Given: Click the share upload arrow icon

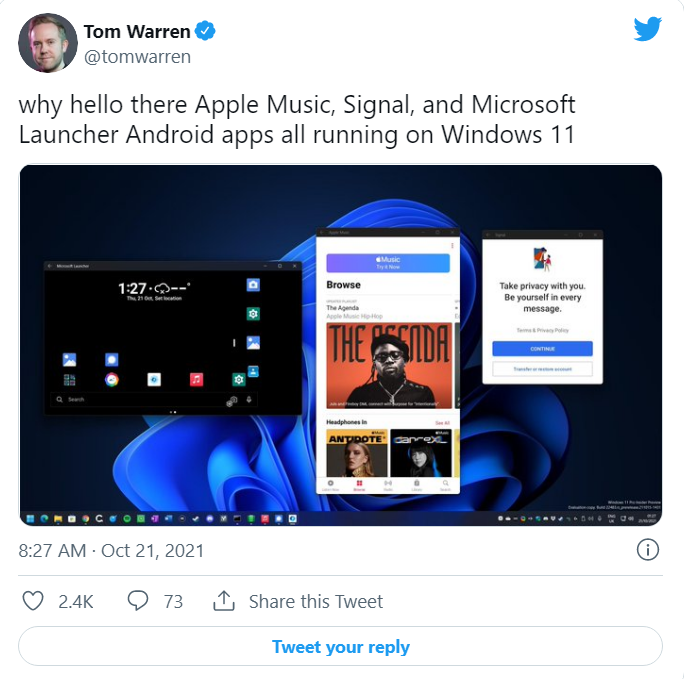Looking at the screenshot, I should tap(224, 601).
